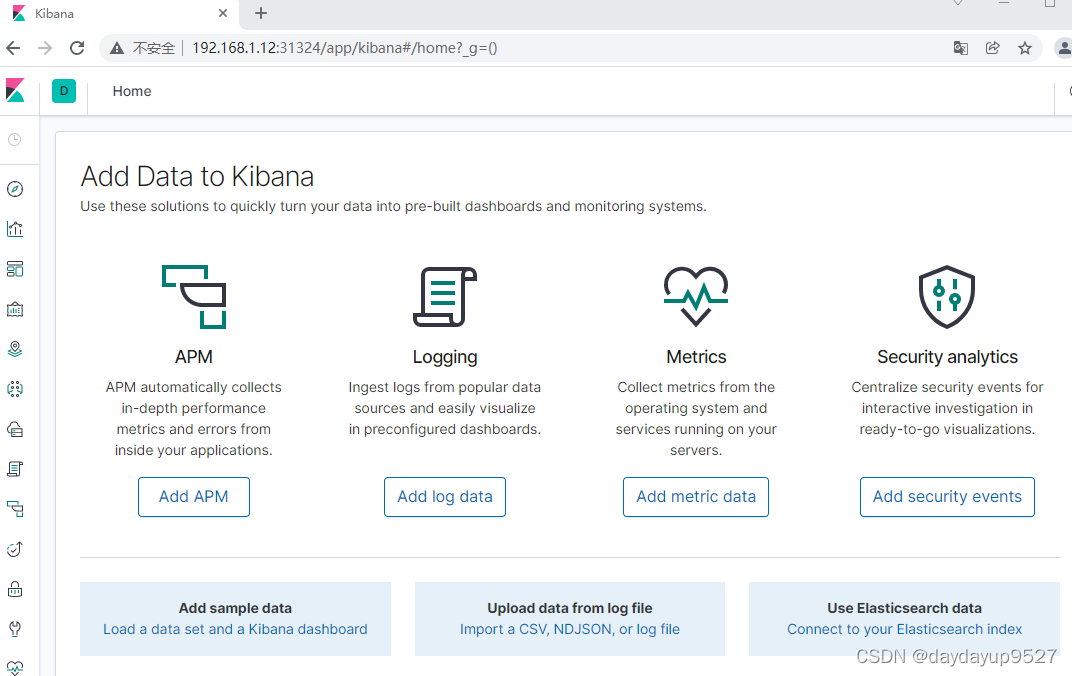Reload the Kibana page

[77, 48]
